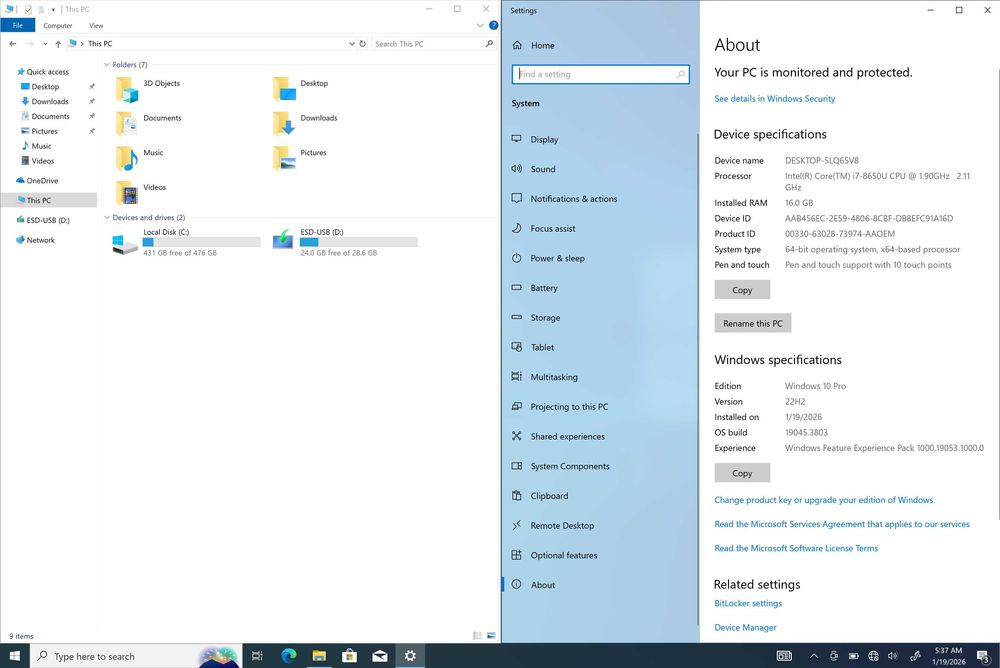The width and height of the screenshot is (1000, 668).
Task: Open the File tab in Explorer
Action: tap(18, 26)
